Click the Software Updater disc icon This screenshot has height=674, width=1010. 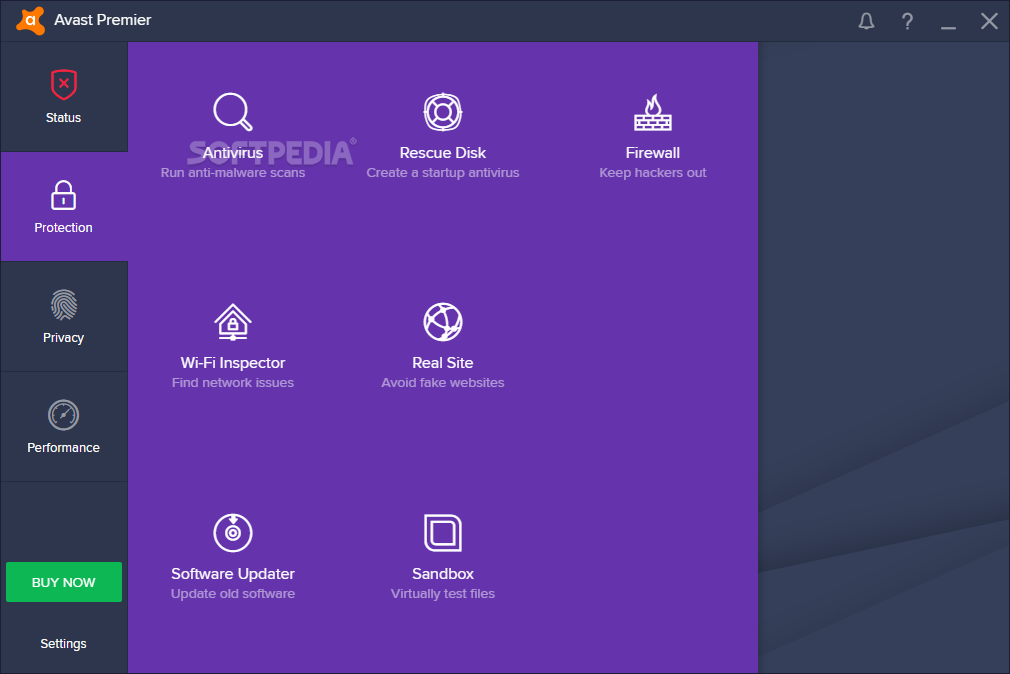(x=233, y=532)
